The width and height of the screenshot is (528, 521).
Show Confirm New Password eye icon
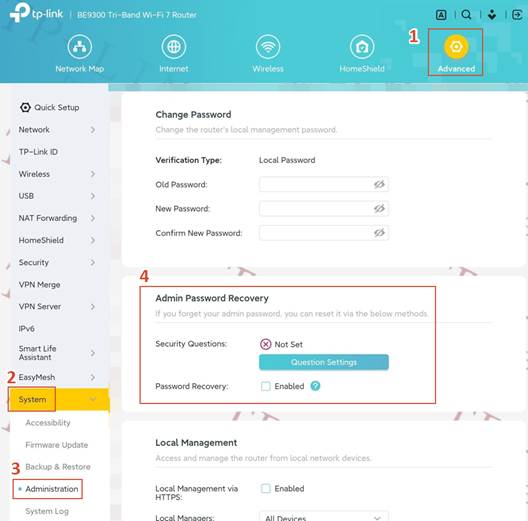click(379, 233)
